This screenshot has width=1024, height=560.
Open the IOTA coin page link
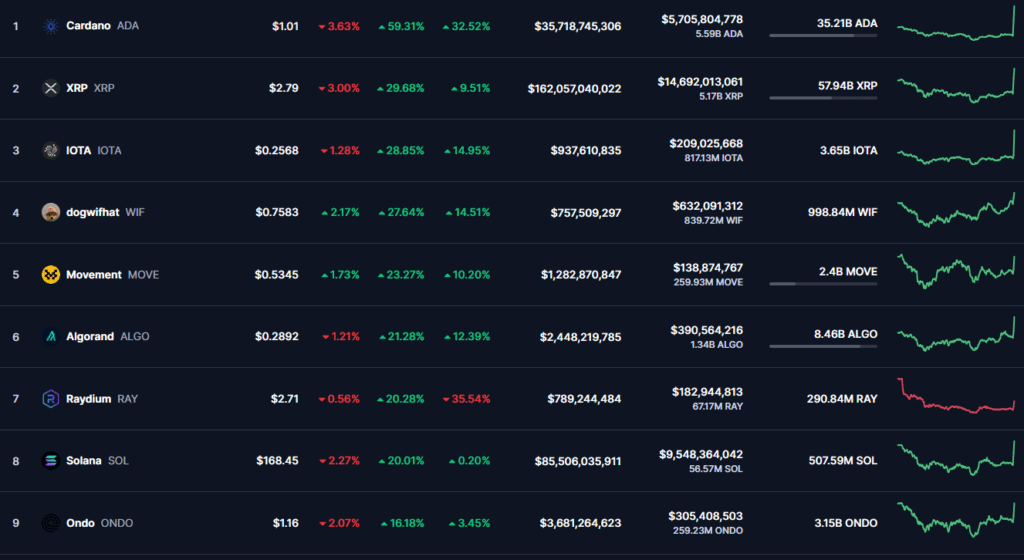93,150
